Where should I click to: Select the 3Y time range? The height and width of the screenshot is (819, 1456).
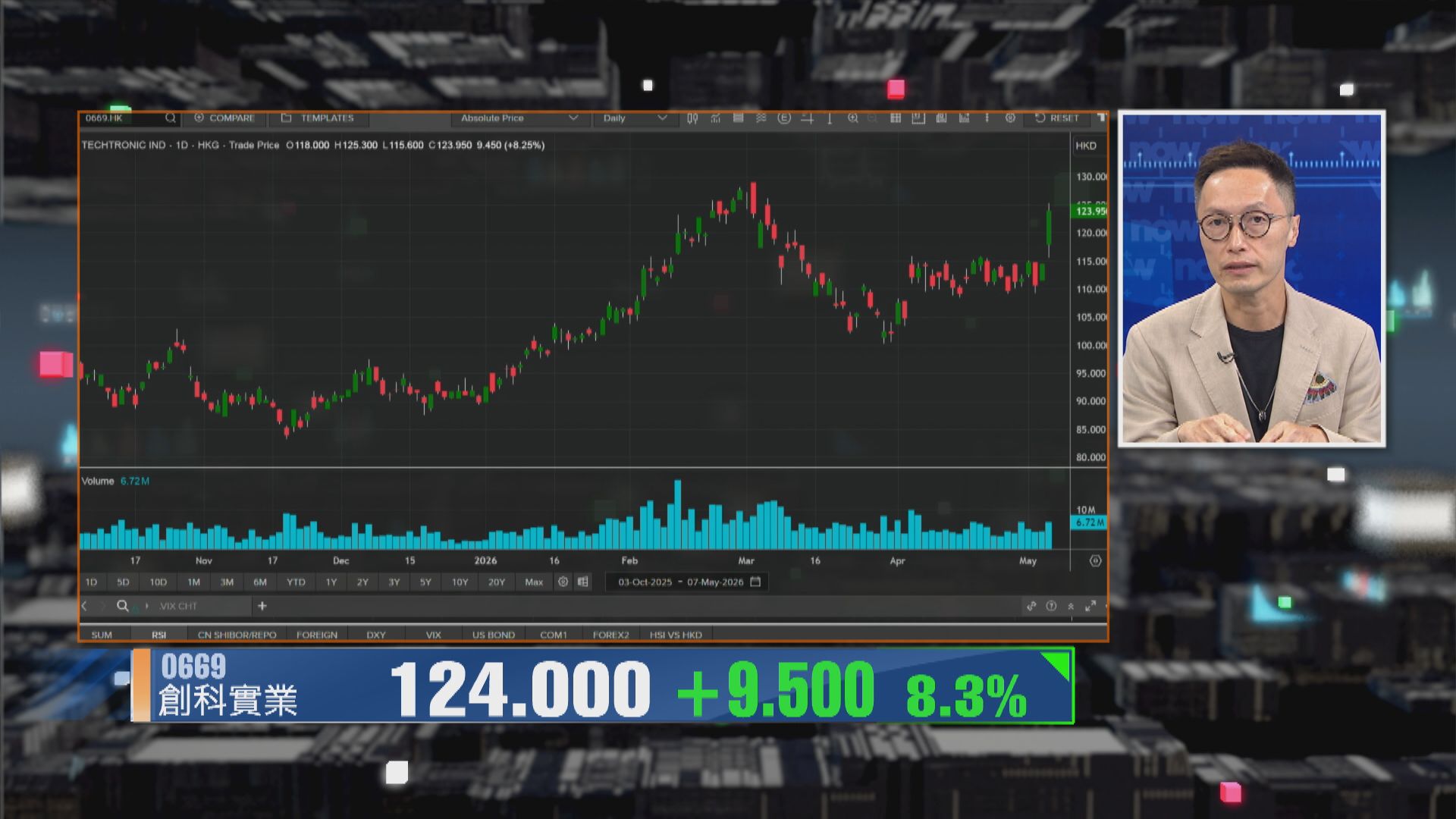click(394, 582)
